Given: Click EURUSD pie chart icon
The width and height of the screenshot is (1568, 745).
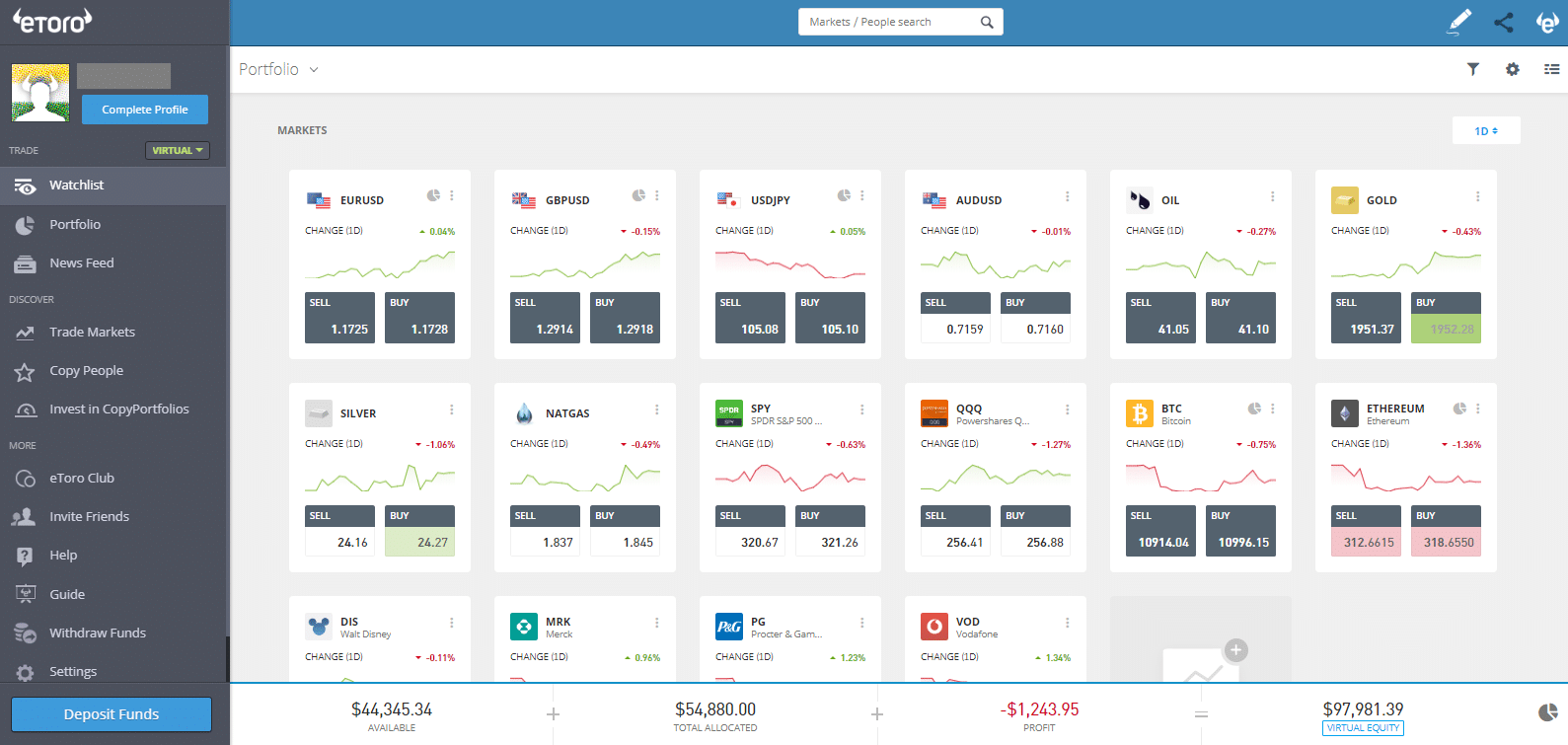Looking at the screenshot, I should pyautogui.click(x=433, y=195).
